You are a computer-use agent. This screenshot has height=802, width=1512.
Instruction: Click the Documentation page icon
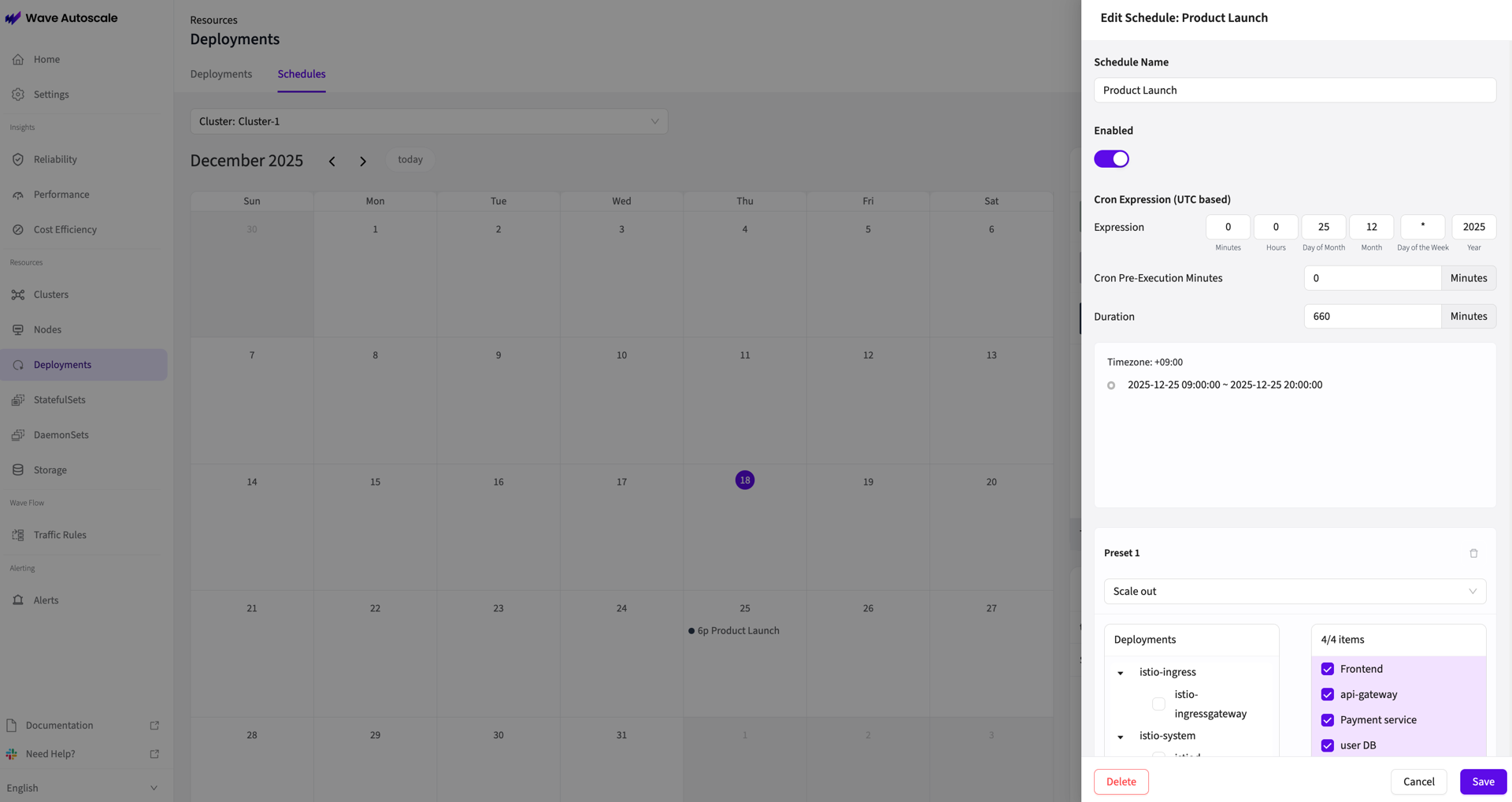click(11, 726)
